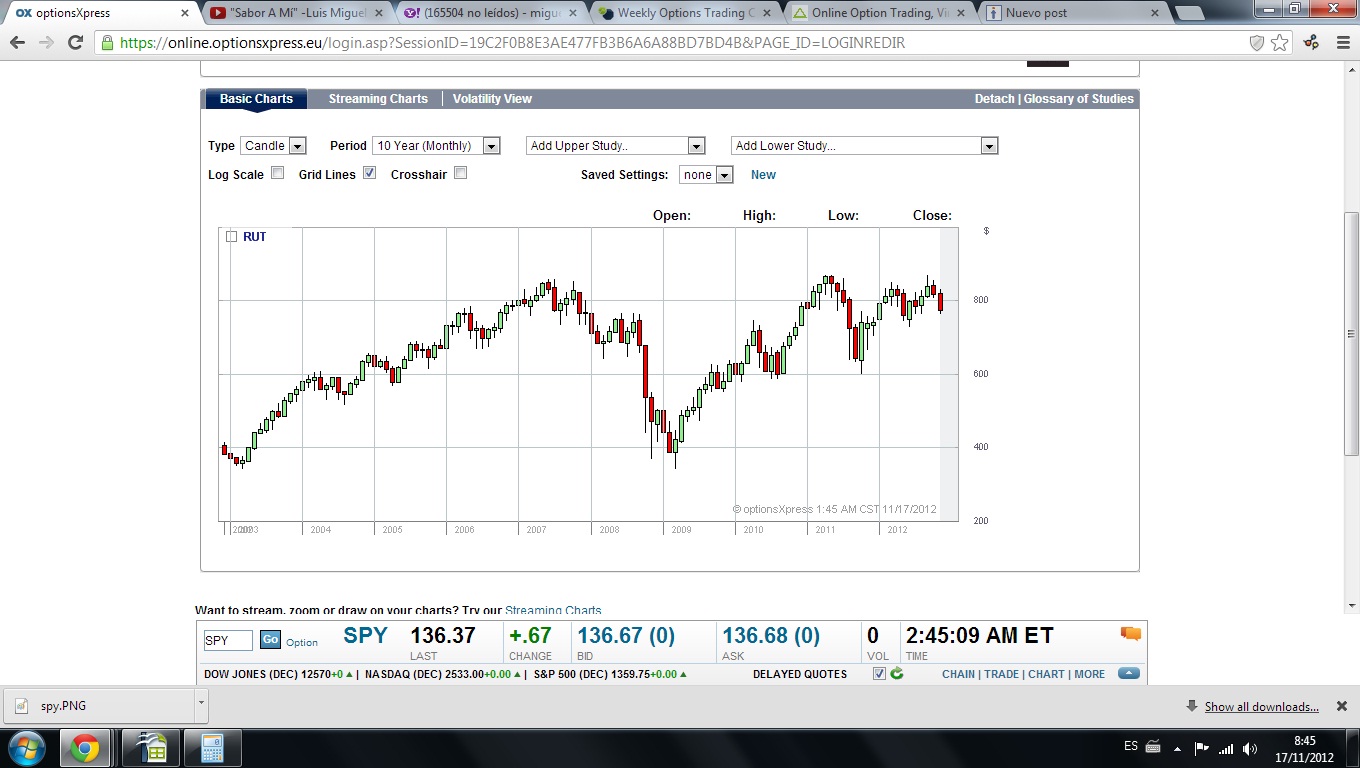1360x768 pixels.
Task: Switch to Yahoo mail browser tab
Action: (x=491, y=13)
